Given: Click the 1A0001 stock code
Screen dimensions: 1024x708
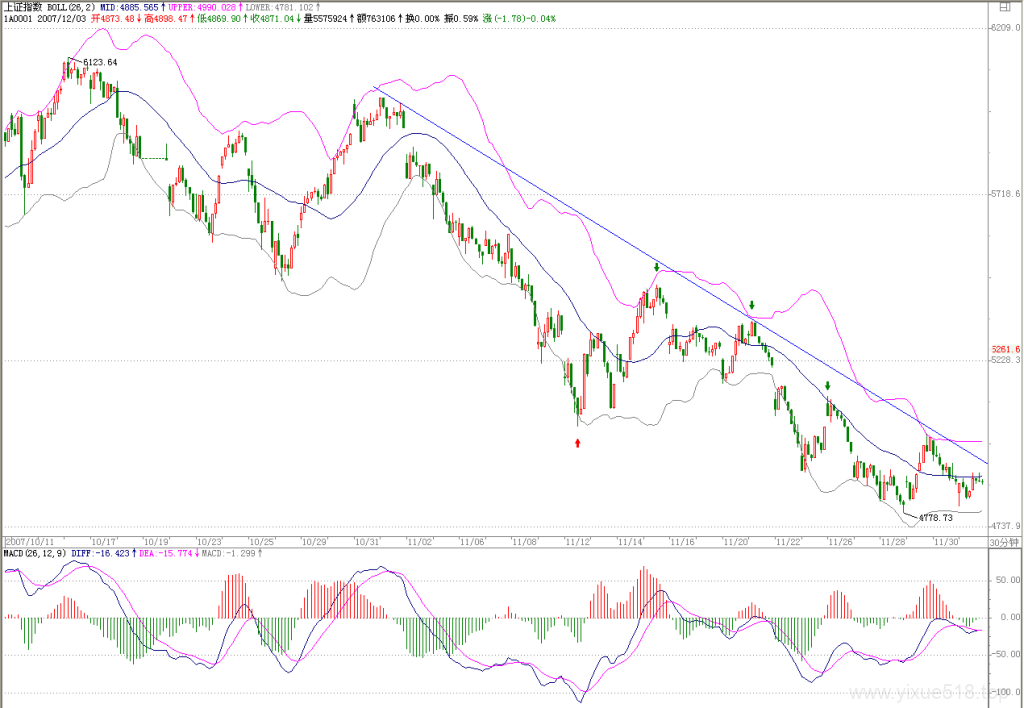Looking at the screenshot, I should 18,18.
